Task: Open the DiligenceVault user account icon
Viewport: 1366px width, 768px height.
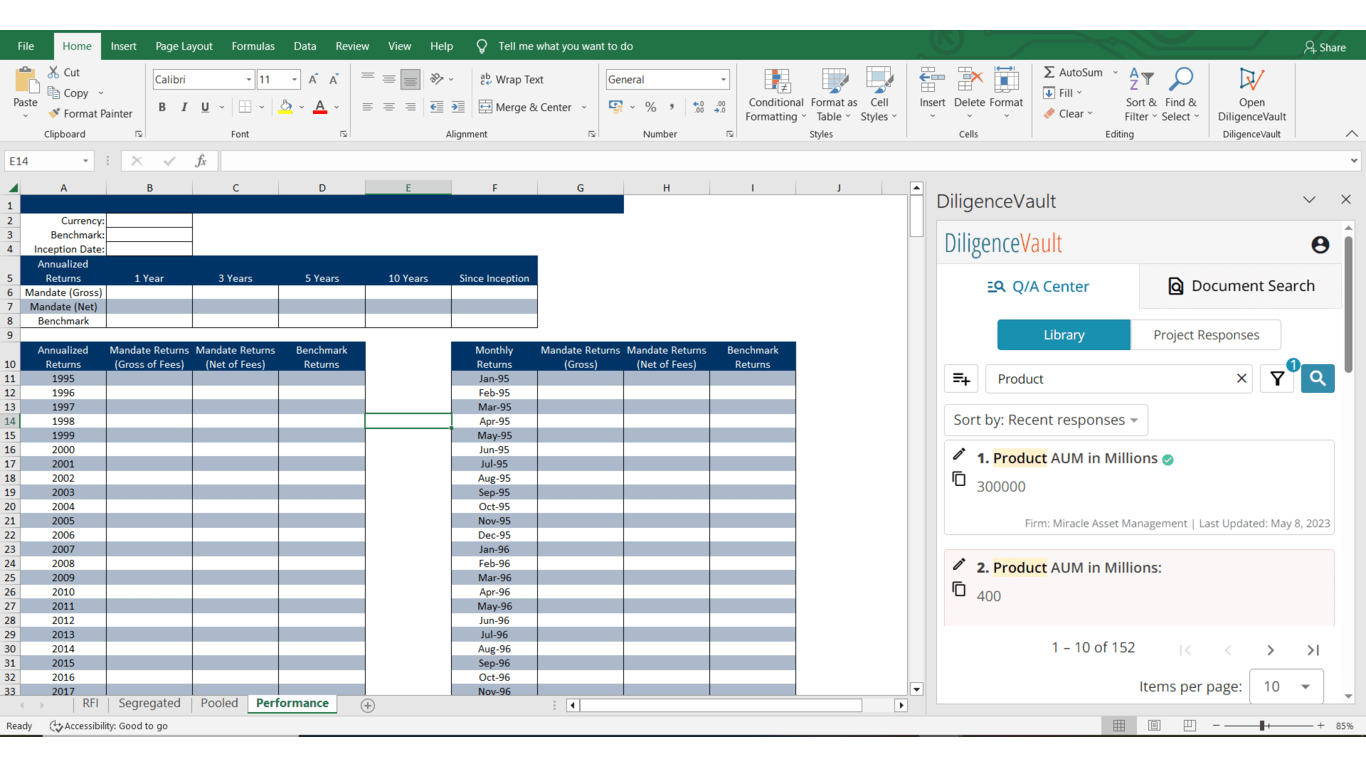Action: coord(1320,244)
